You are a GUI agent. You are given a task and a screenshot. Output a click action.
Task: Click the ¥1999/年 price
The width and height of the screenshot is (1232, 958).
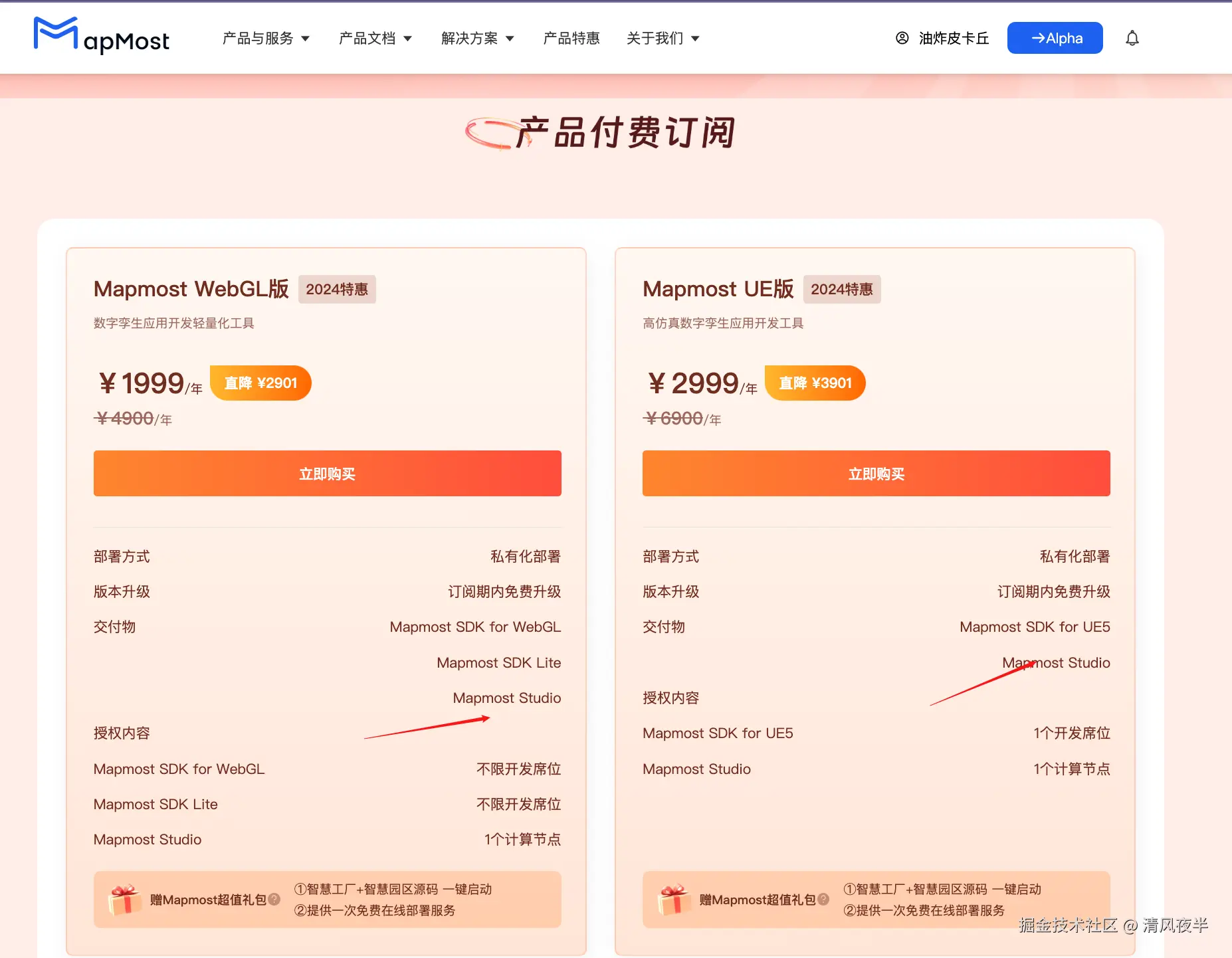(150, 383)
